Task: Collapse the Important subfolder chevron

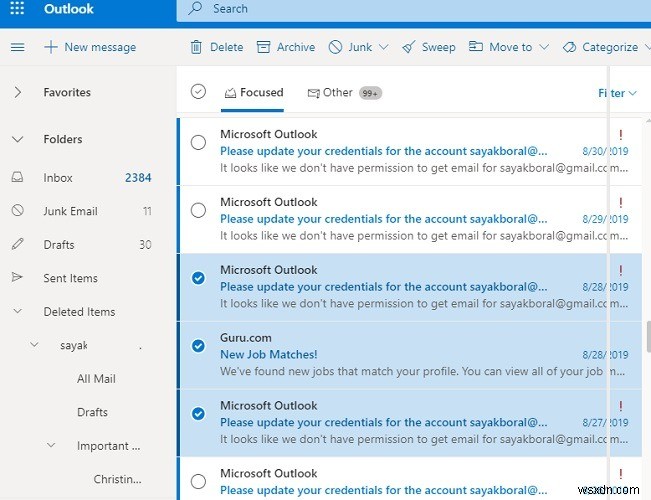Action: click(x=51, y=445)
